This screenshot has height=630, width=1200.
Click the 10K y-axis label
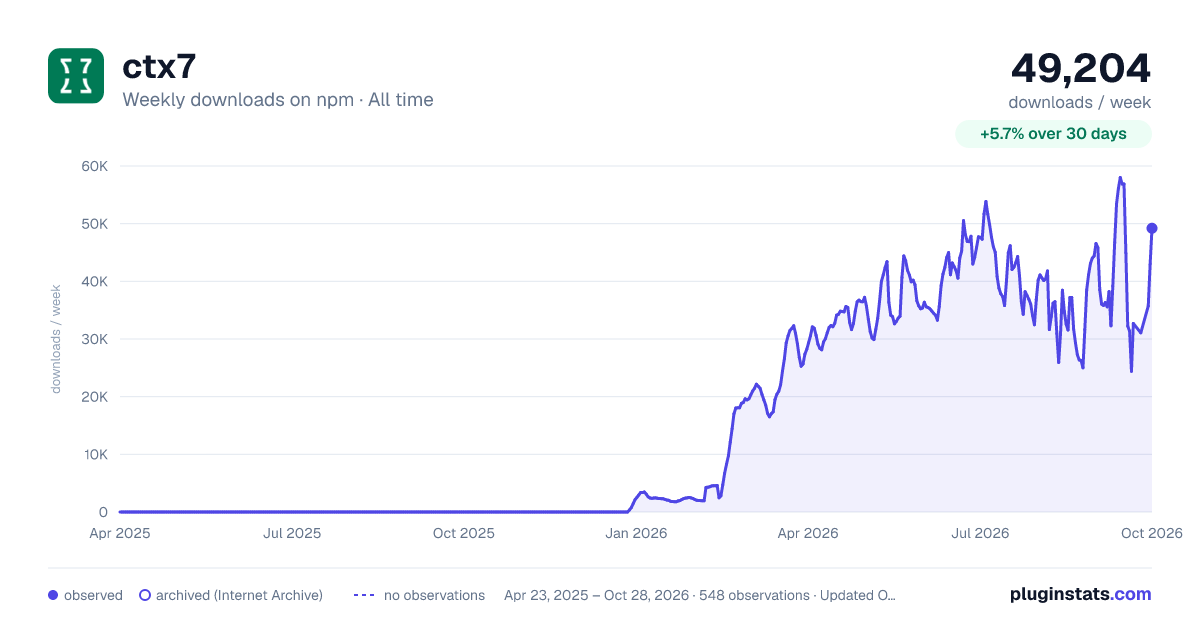coord(94,455)
